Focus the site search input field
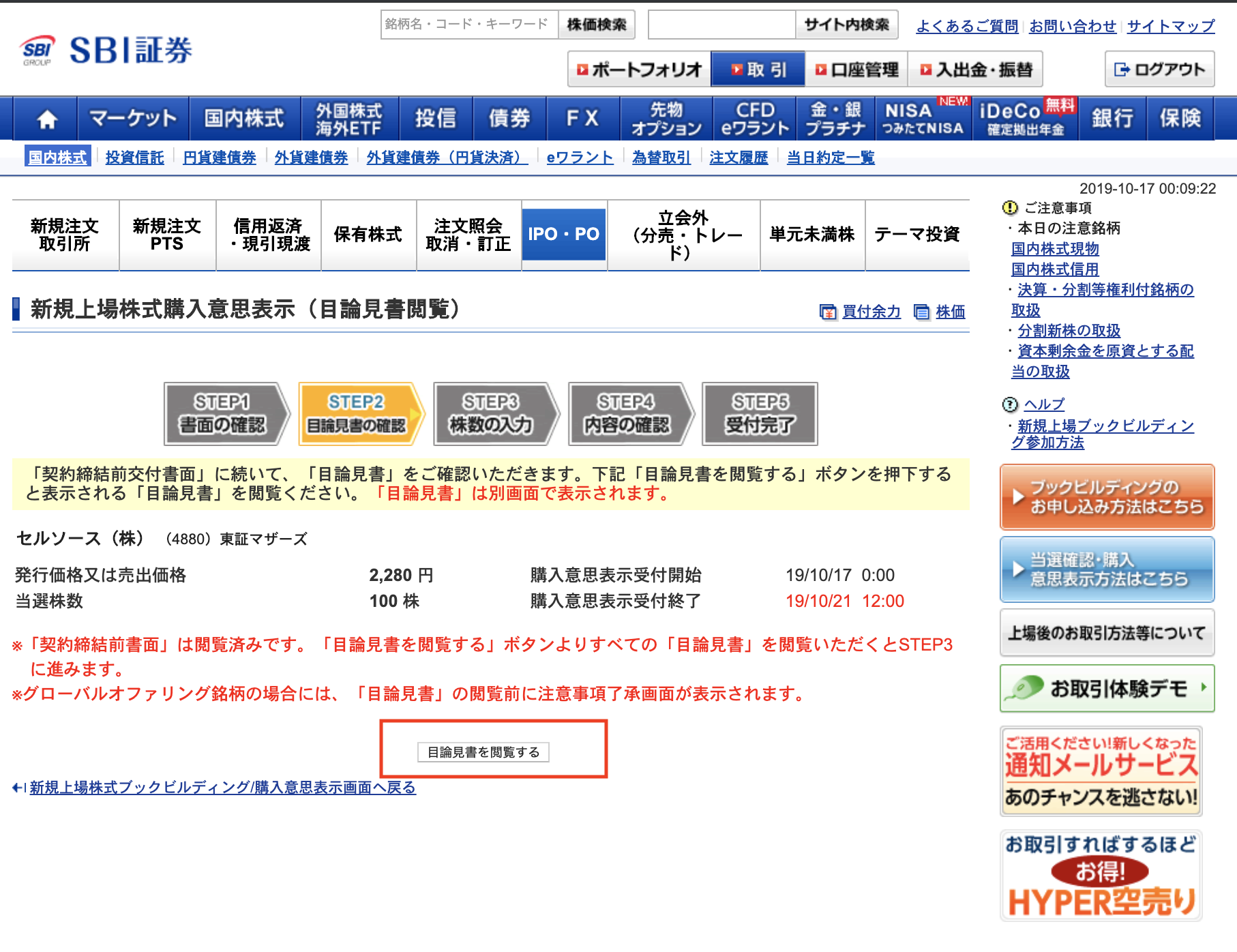The image size is (1237, 952). (x=721, y=25)
